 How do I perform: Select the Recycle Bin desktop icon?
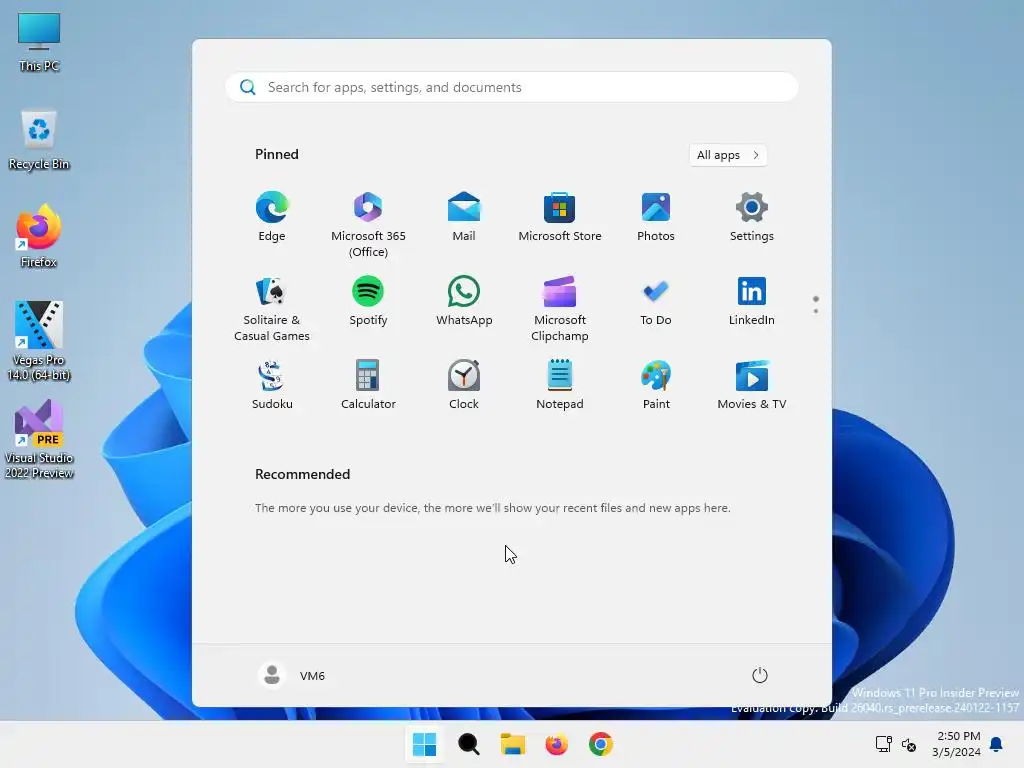(39, 140)
